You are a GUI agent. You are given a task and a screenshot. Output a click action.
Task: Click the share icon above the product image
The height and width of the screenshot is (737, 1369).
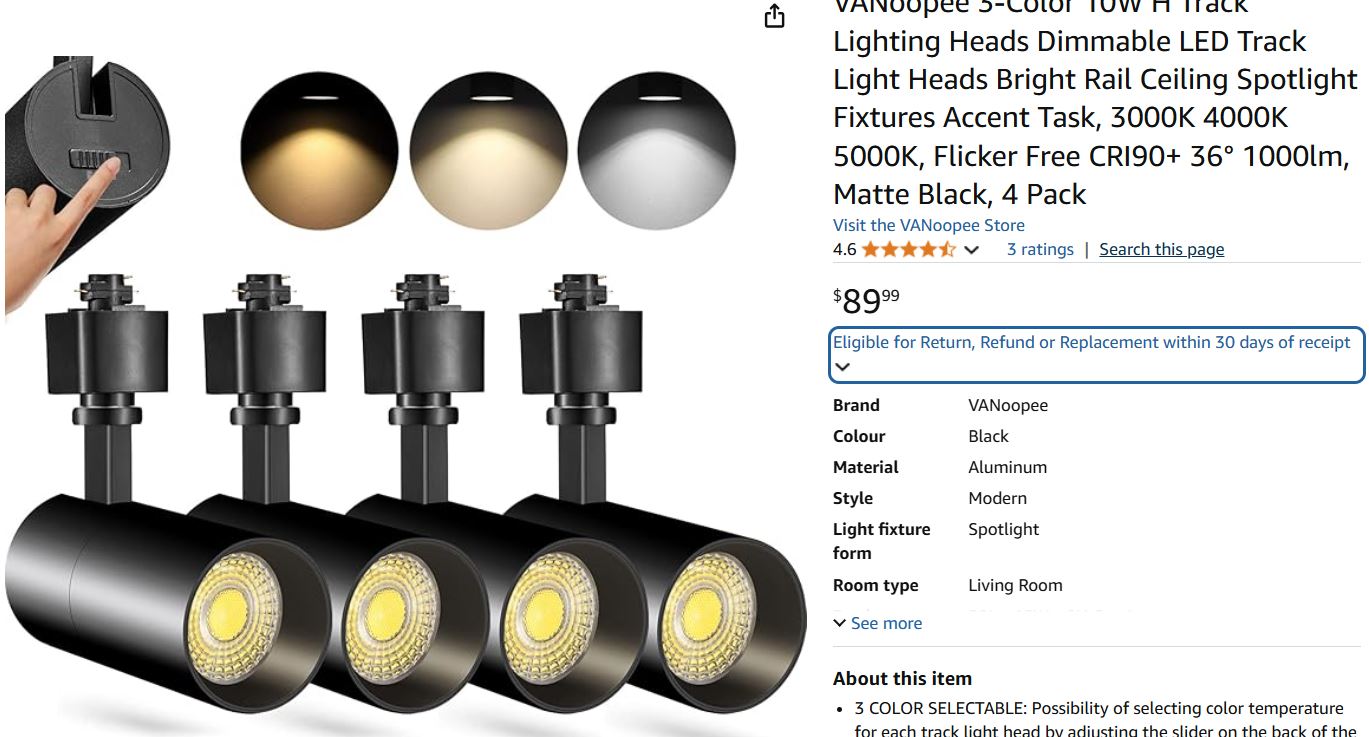coord(774,16)
